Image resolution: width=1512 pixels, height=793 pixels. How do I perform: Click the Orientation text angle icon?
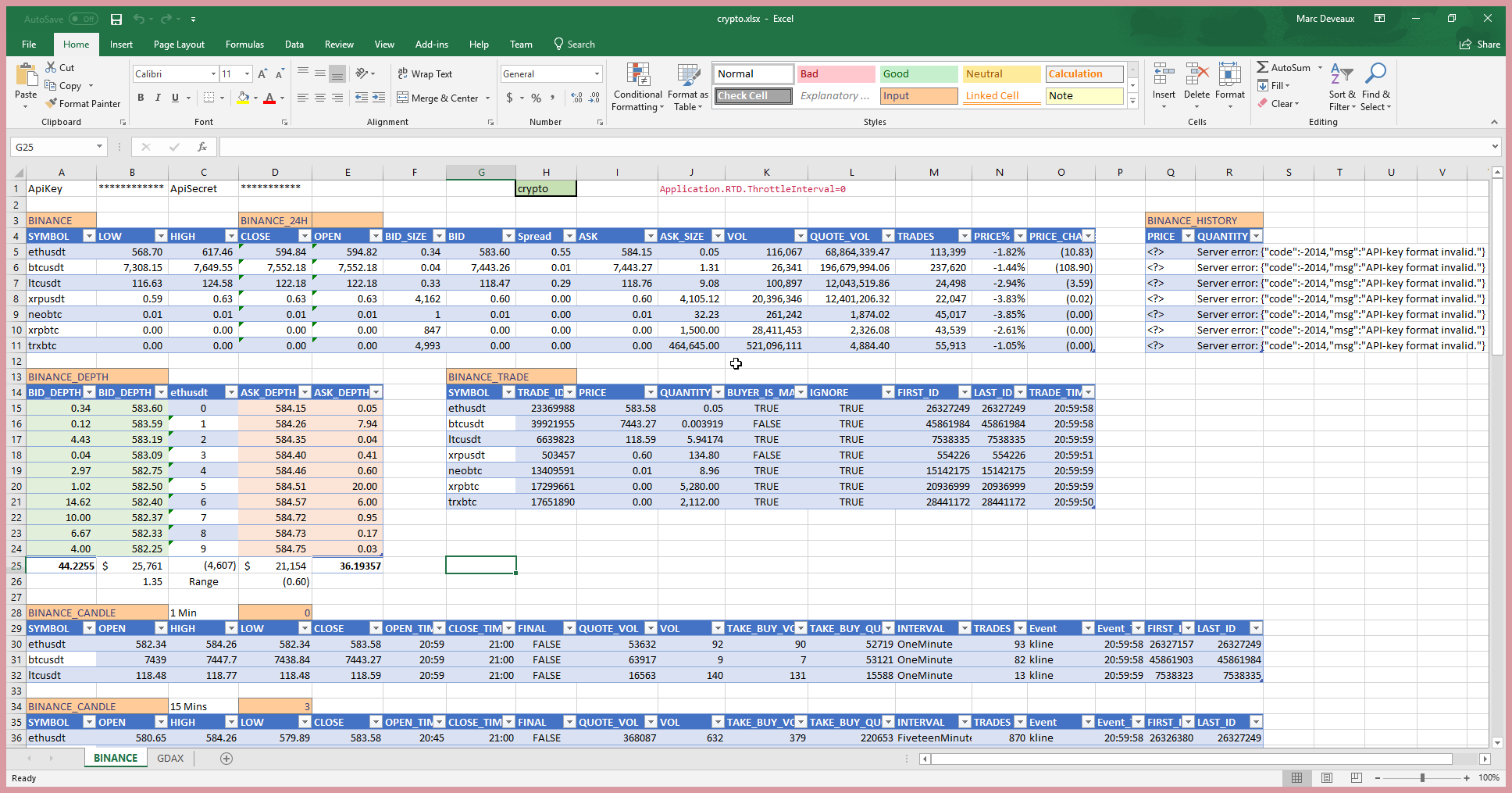pyautogui.click(x=362, y=73)
